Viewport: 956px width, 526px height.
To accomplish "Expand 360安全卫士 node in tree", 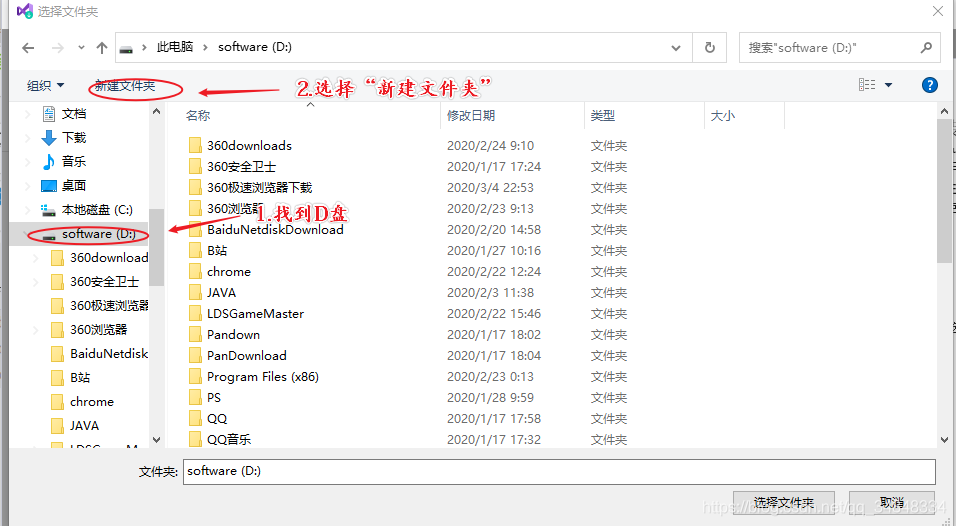I will coord(36,282).
